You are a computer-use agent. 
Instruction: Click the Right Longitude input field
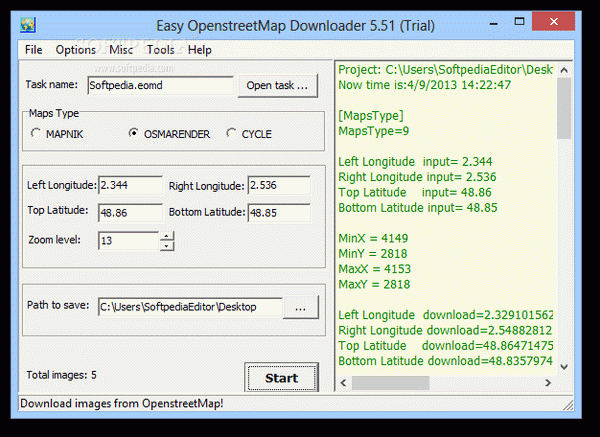[279, 185]
